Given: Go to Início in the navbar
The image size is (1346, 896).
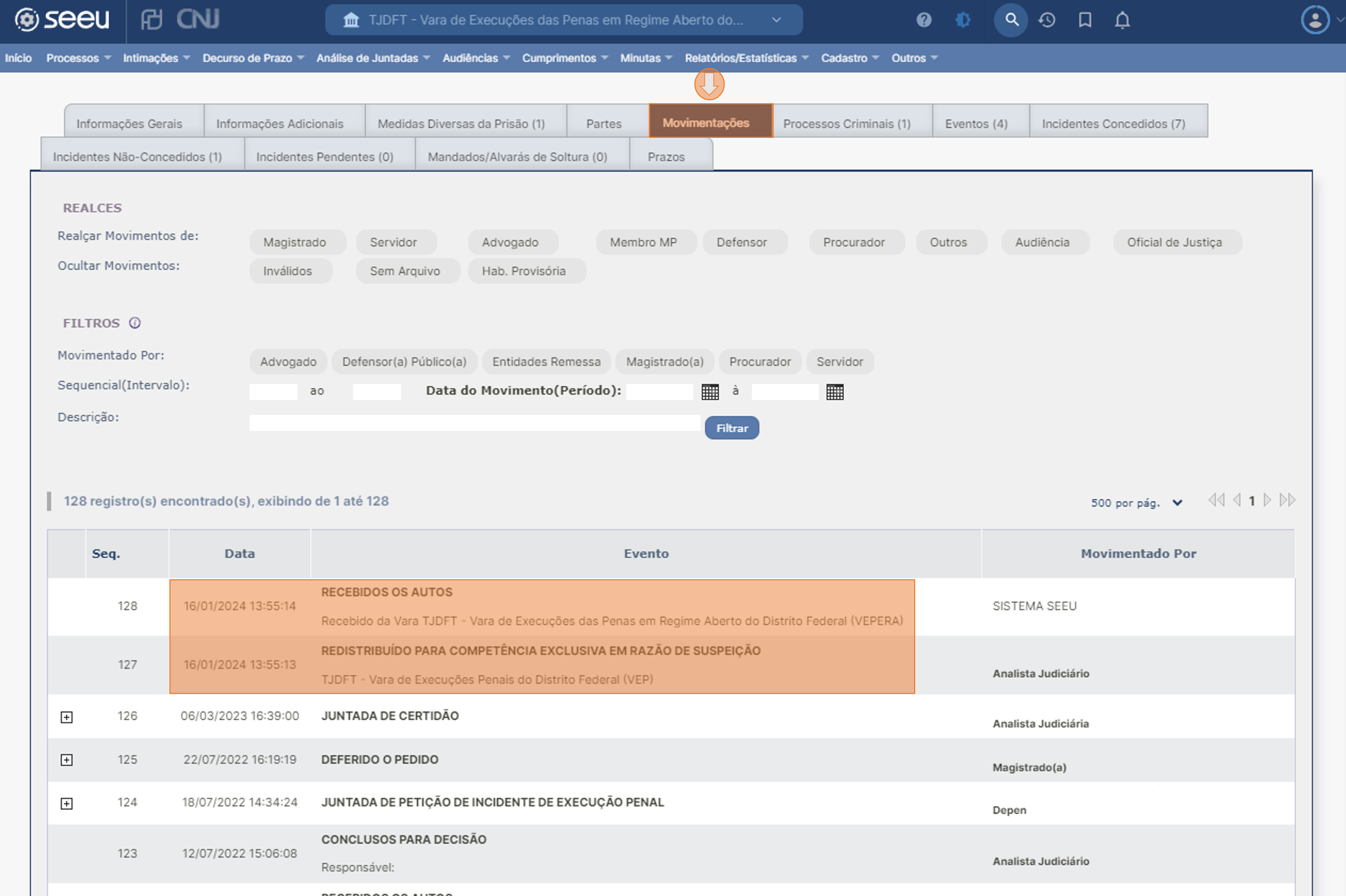Looking at the screenshot, I should 18,58.
